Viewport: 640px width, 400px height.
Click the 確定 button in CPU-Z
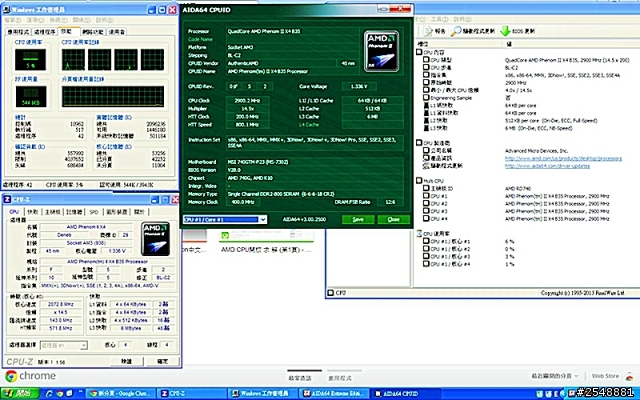[x=163, y=362]
